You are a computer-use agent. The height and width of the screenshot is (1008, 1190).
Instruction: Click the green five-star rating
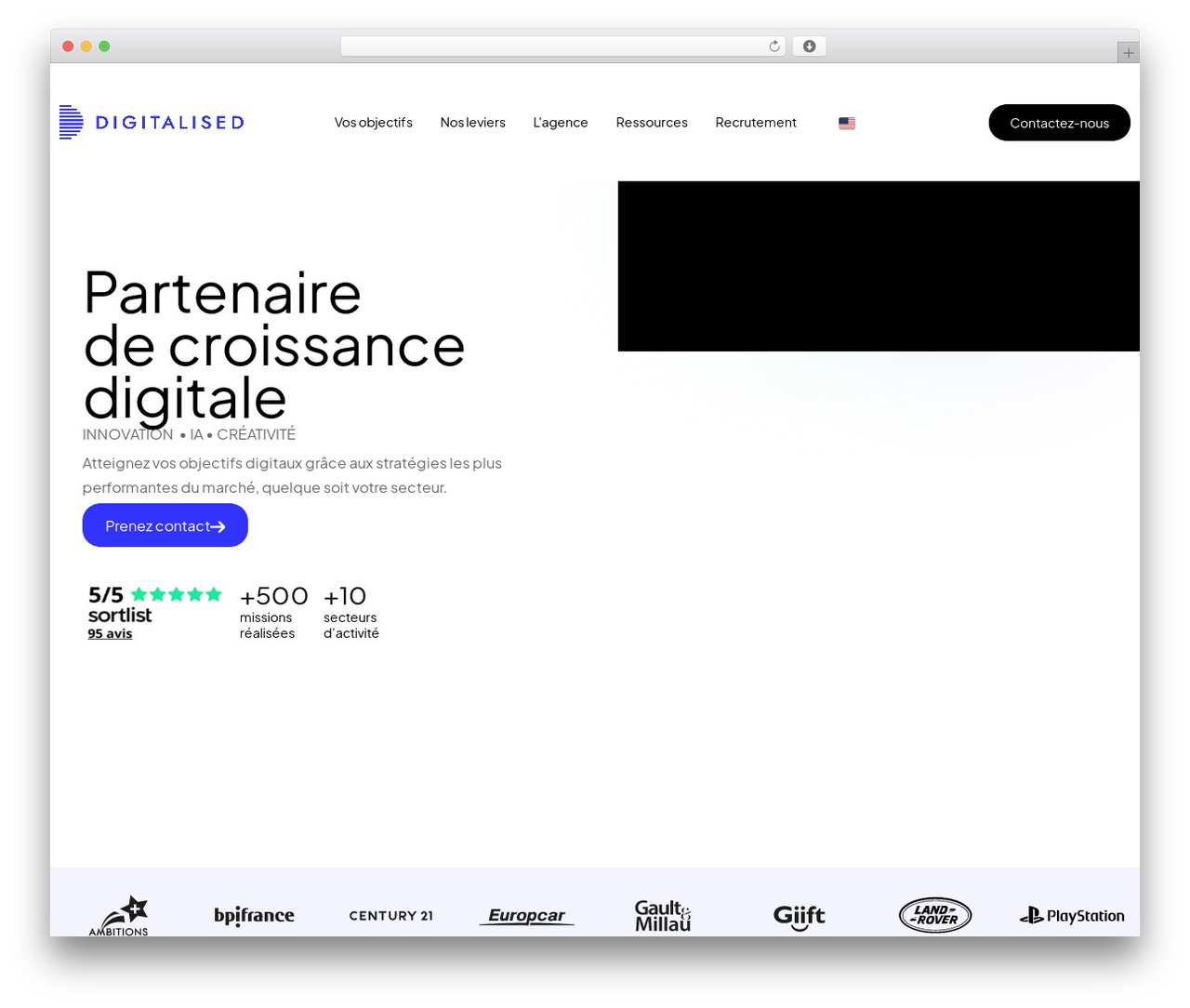(177, 594)
